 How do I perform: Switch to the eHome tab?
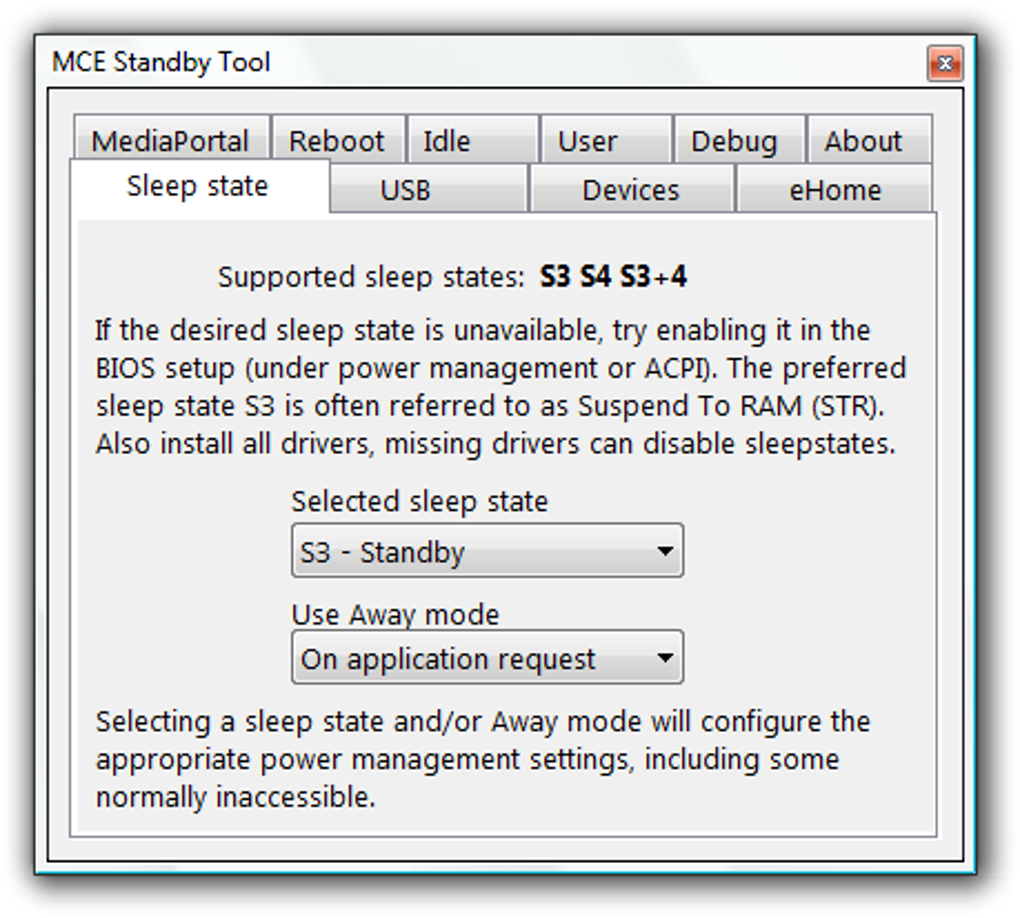point(835,190)
